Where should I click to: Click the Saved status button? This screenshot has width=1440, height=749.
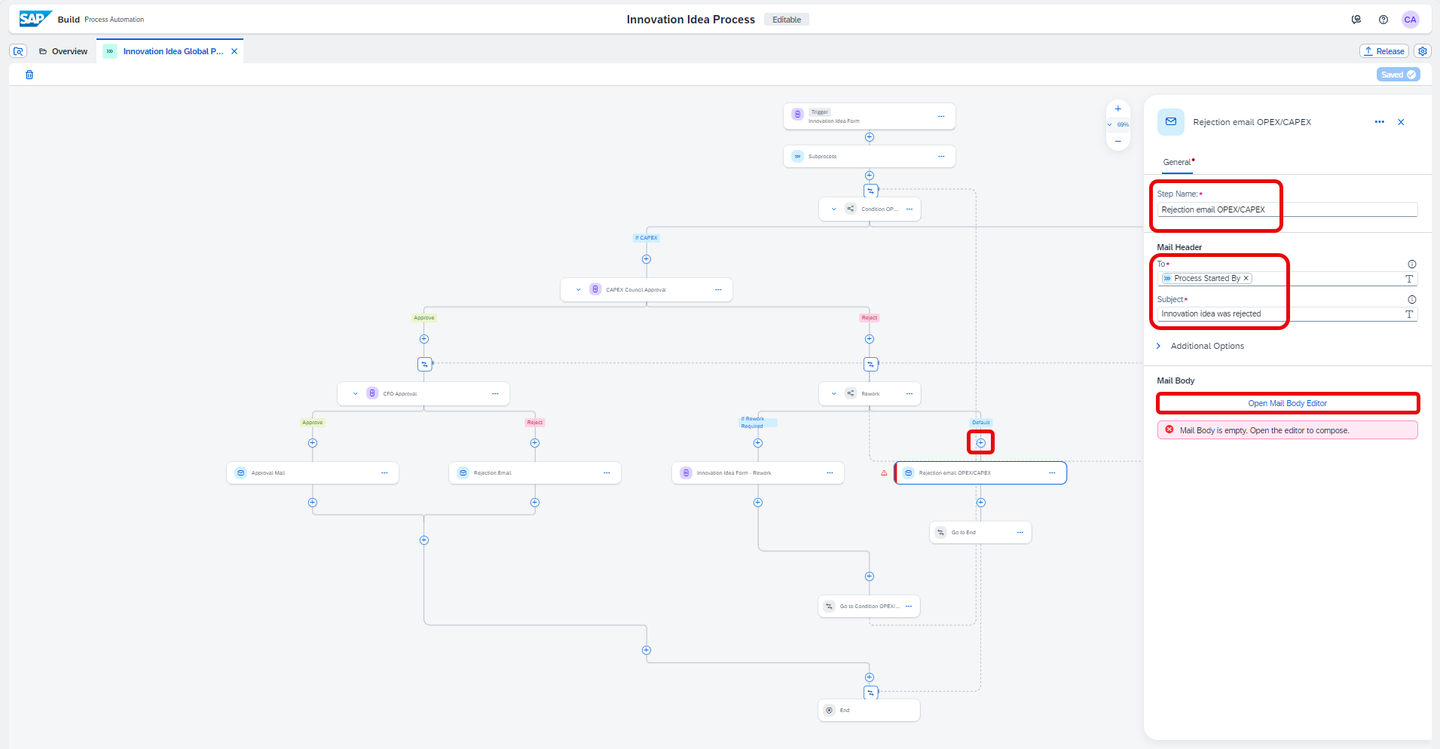click(1398, 74)
